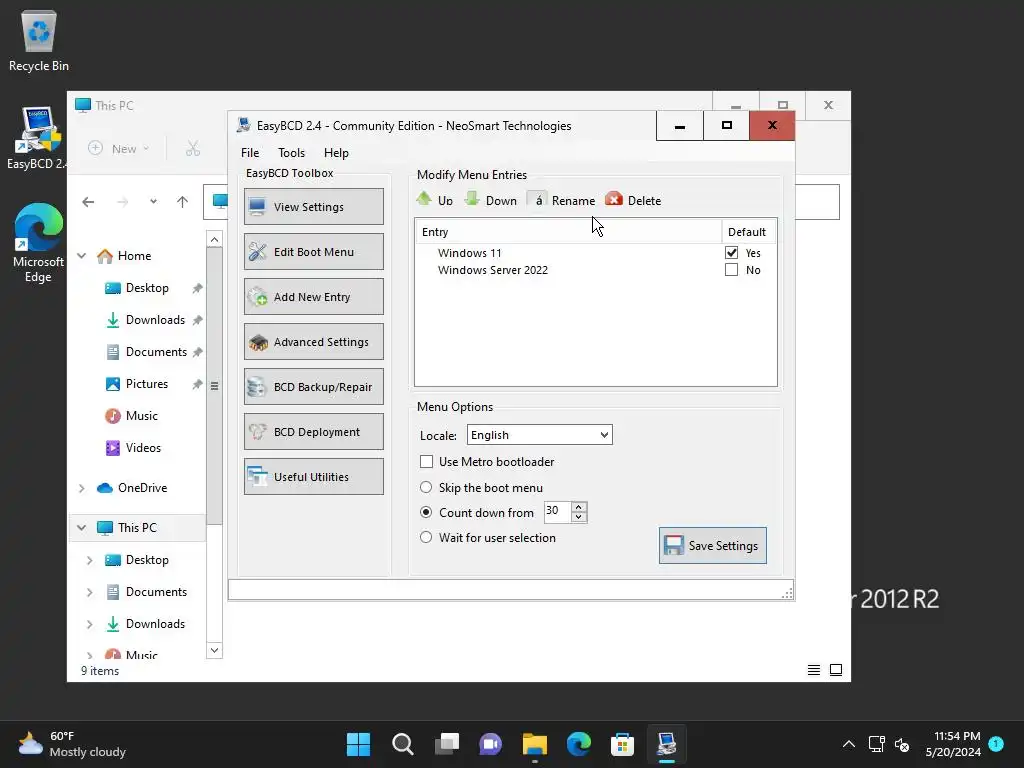Open the Locale dropdown

click(539, 435)
